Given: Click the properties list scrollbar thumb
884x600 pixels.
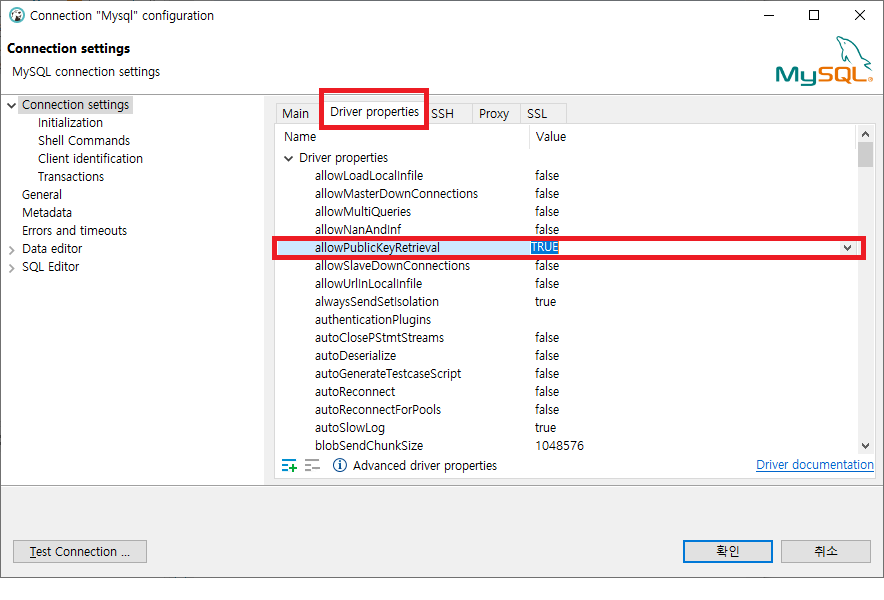Looking at the screenshot, I should 865,155.
